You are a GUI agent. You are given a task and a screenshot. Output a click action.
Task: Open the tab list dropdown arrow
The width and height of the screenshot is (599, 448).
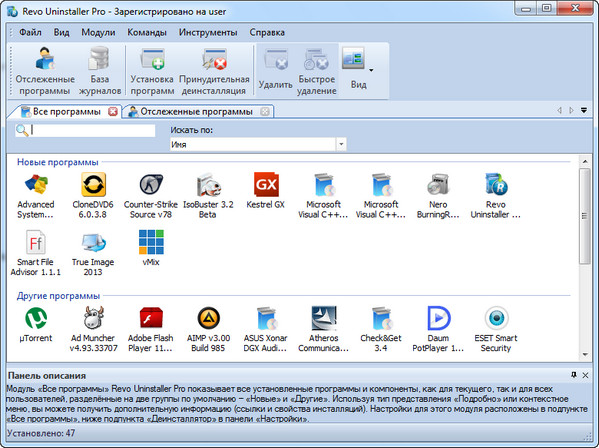(584, 110)
